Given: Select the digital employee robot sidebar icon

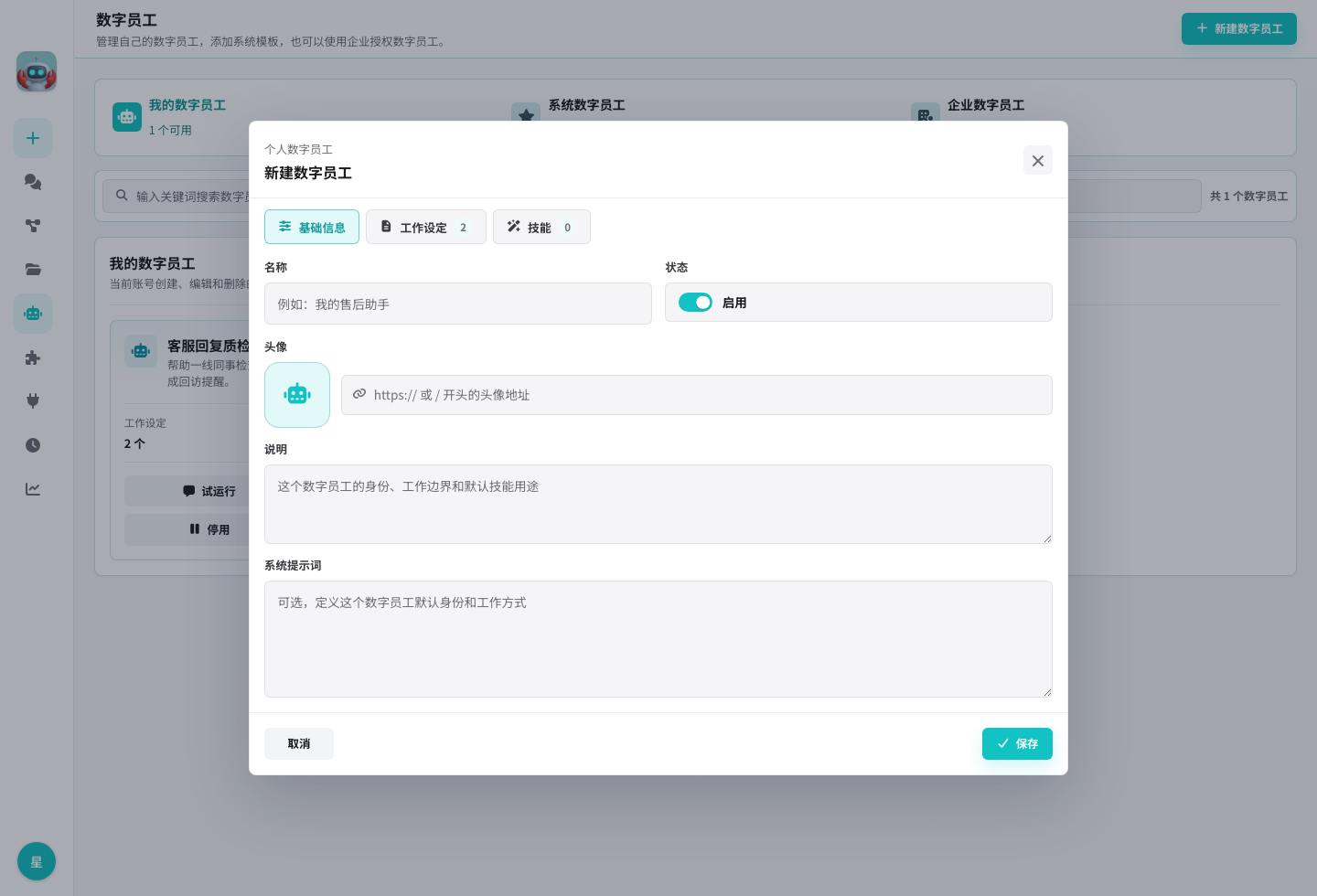Looking at the screenshot, I should [x=33, y=314].
